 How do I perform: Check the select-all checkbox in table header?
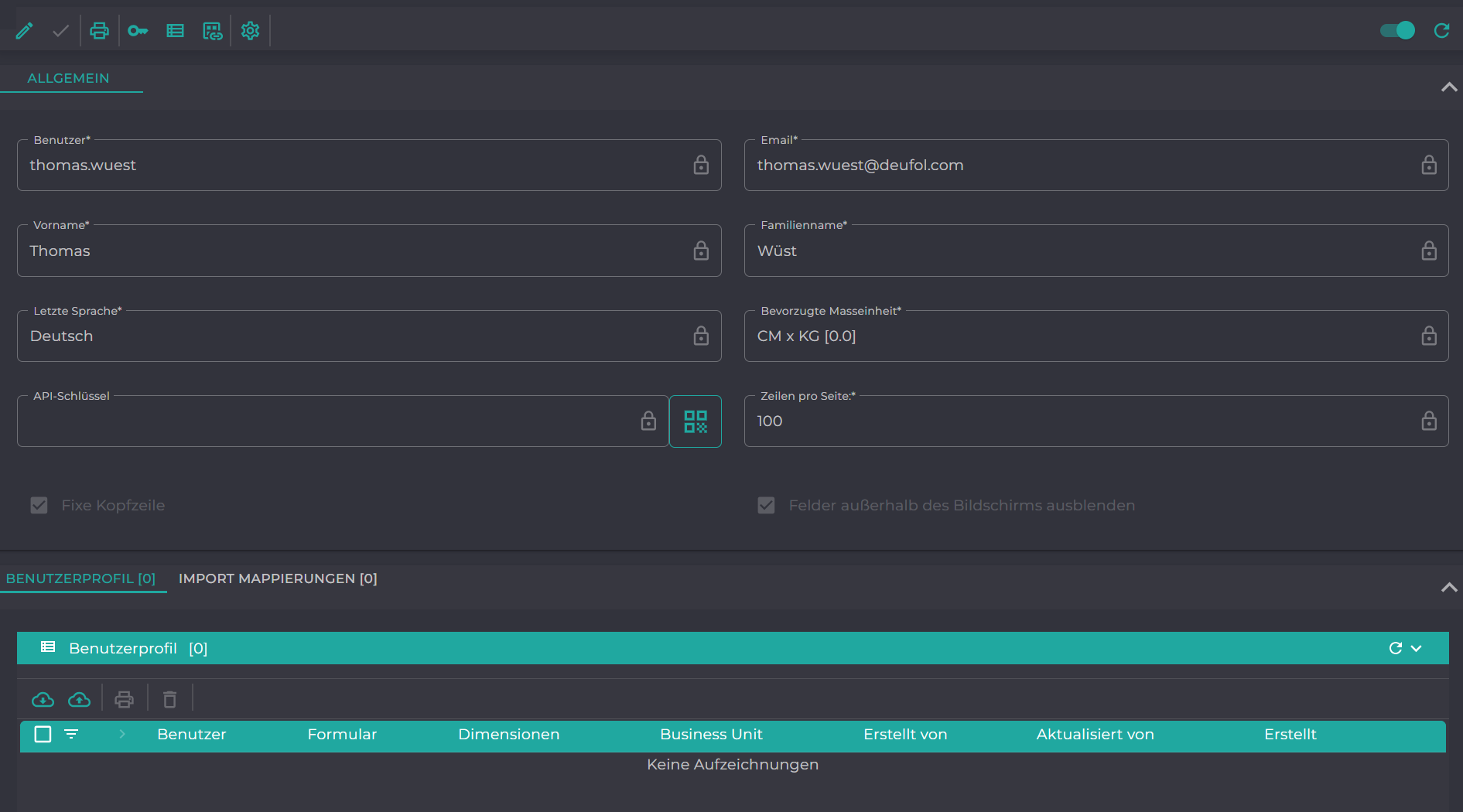point(43,734)
